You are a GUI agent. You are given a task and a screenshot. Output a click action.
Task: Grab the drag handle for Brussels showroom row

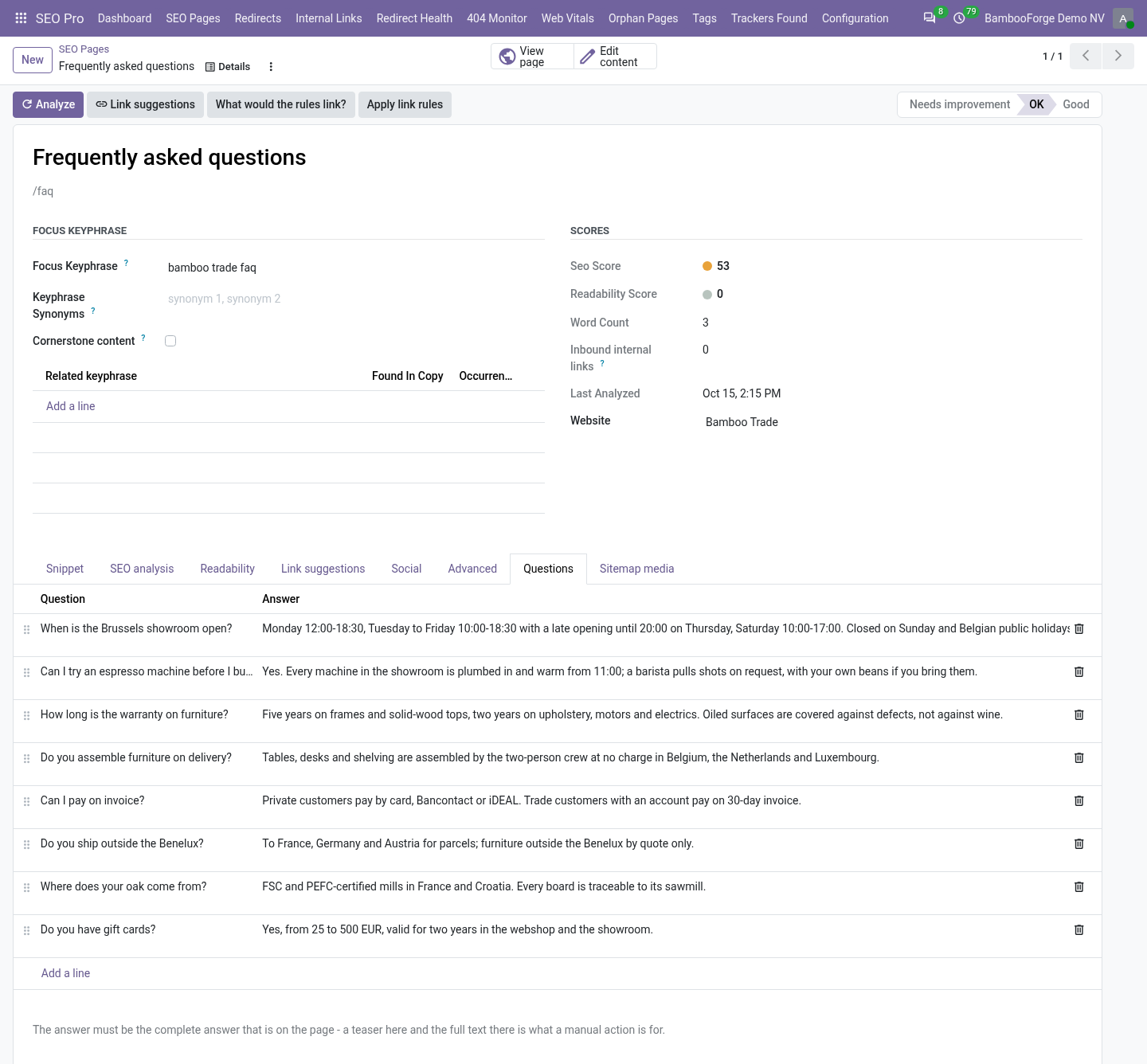[26, 629]
